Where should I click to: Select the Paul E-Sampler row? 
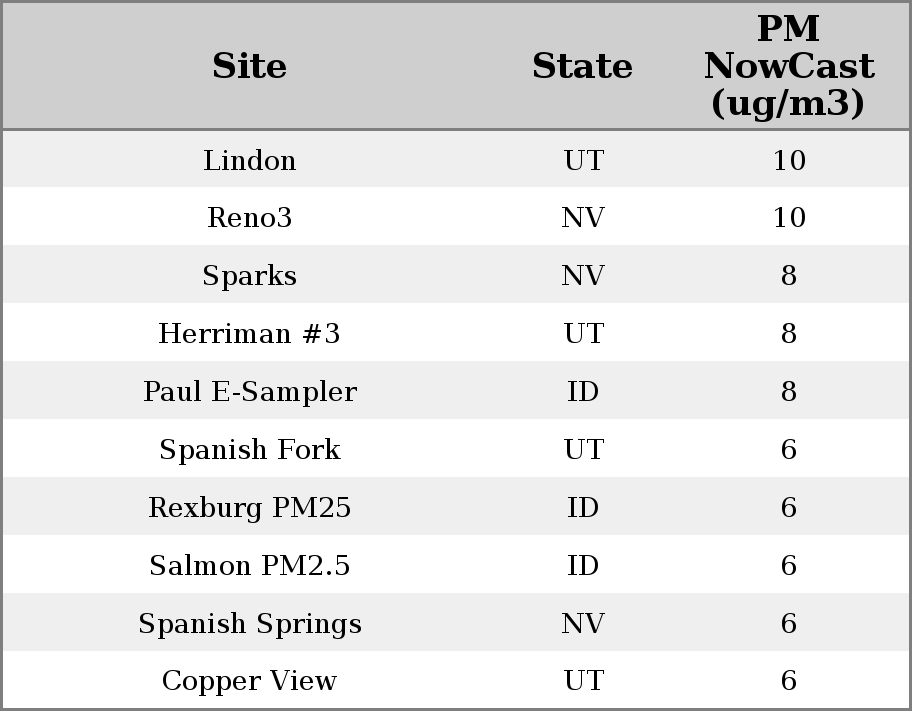(x=249, y=391)
